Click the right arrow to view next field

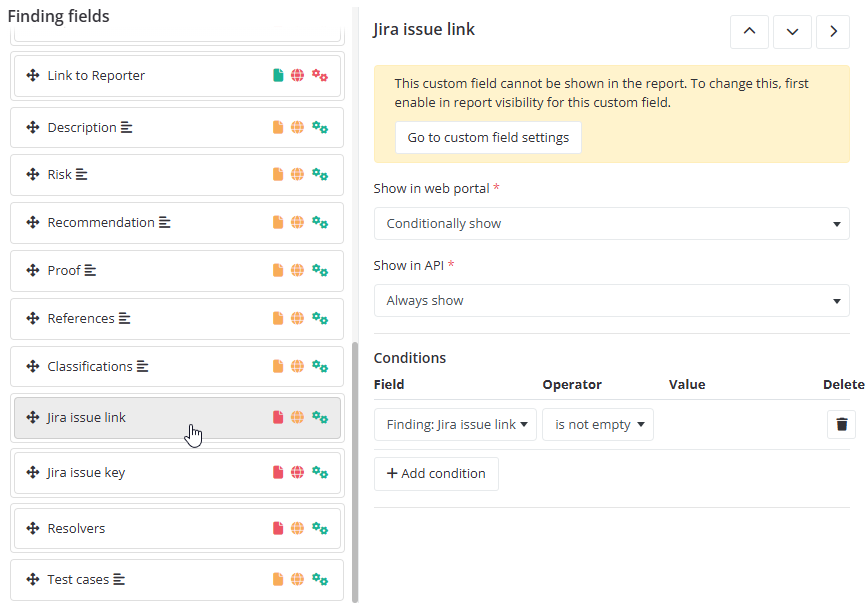833,32
